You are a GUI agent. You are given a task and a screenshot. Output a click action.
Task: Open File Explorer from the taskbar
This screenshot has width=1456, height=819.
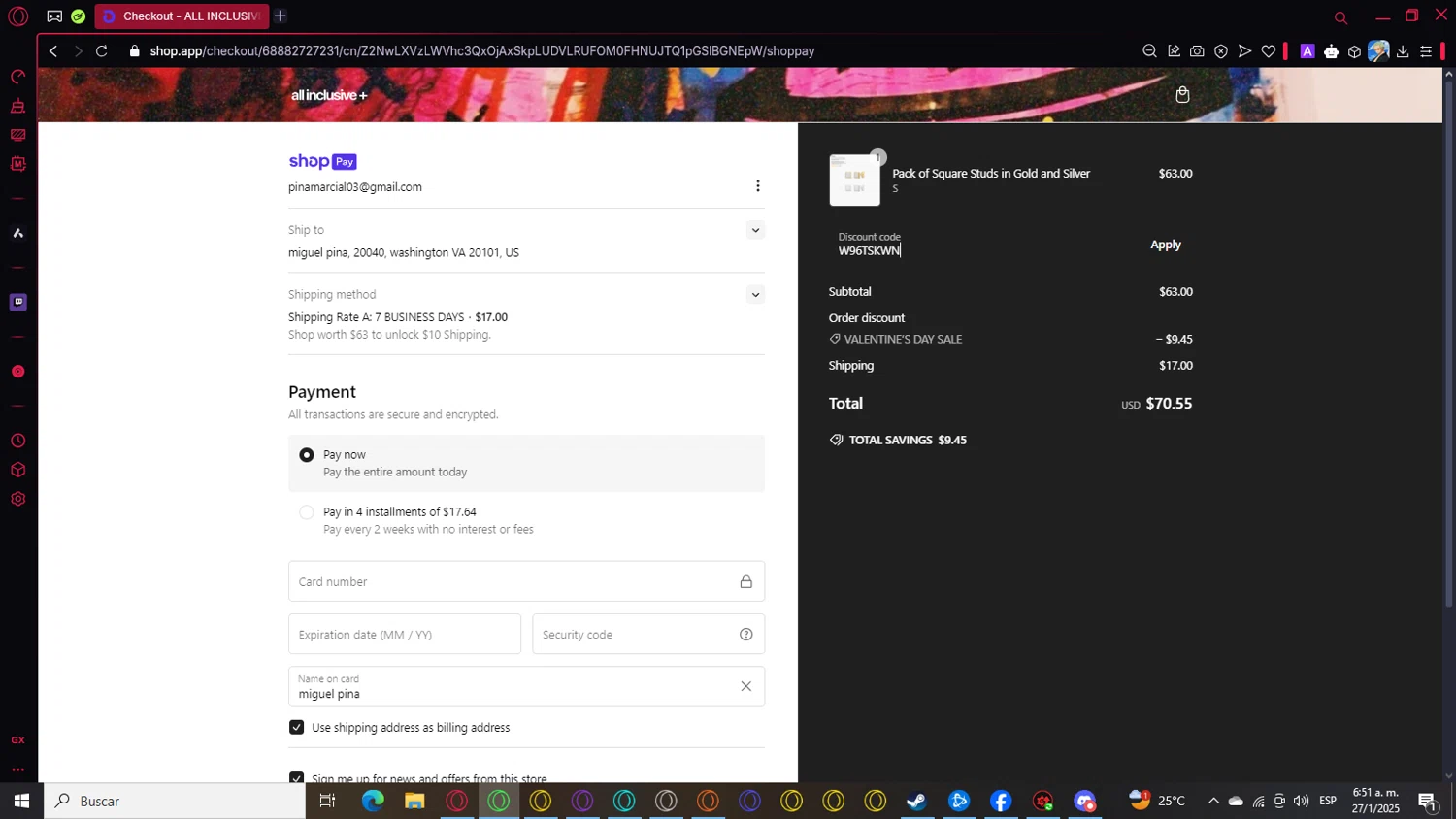(414, 801)
